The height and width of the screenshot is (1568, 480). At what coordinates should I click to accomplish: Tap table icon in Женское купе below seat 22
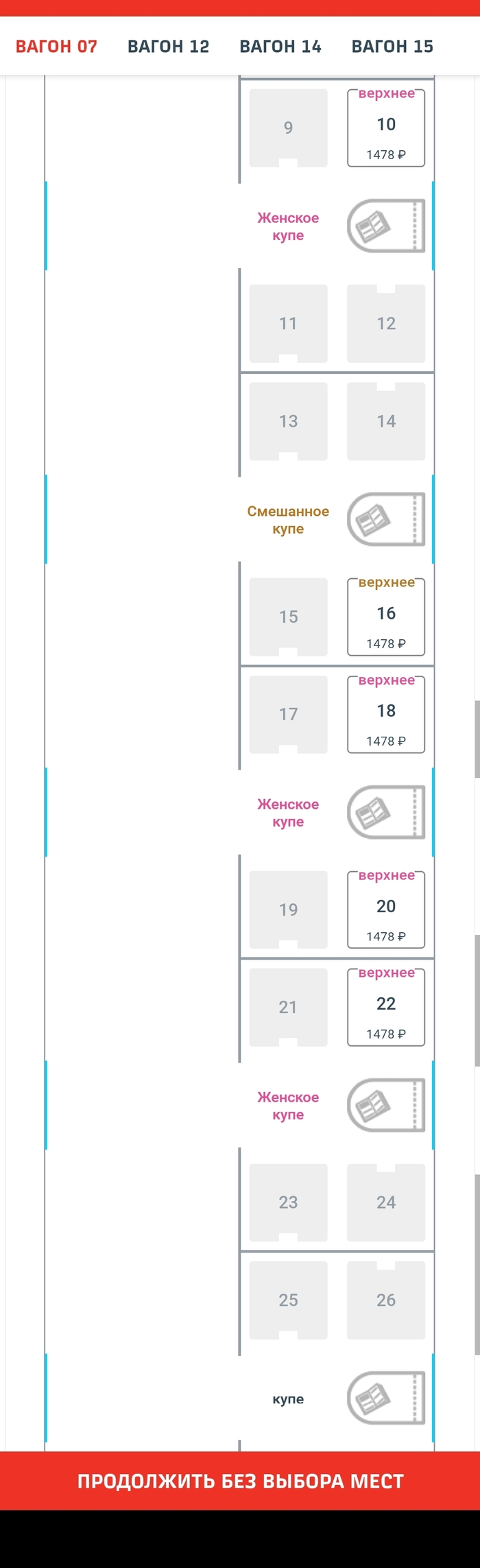[x=386, y=1105]
